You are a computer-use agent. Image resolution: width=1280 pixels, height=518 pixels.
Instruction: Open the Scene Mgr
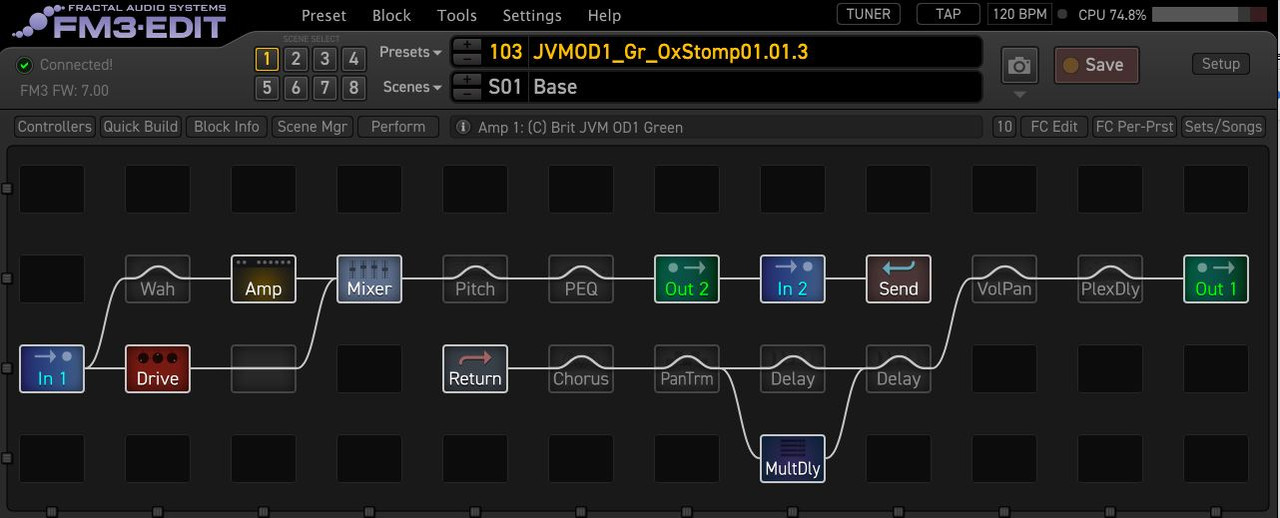(x=312, y=127)
